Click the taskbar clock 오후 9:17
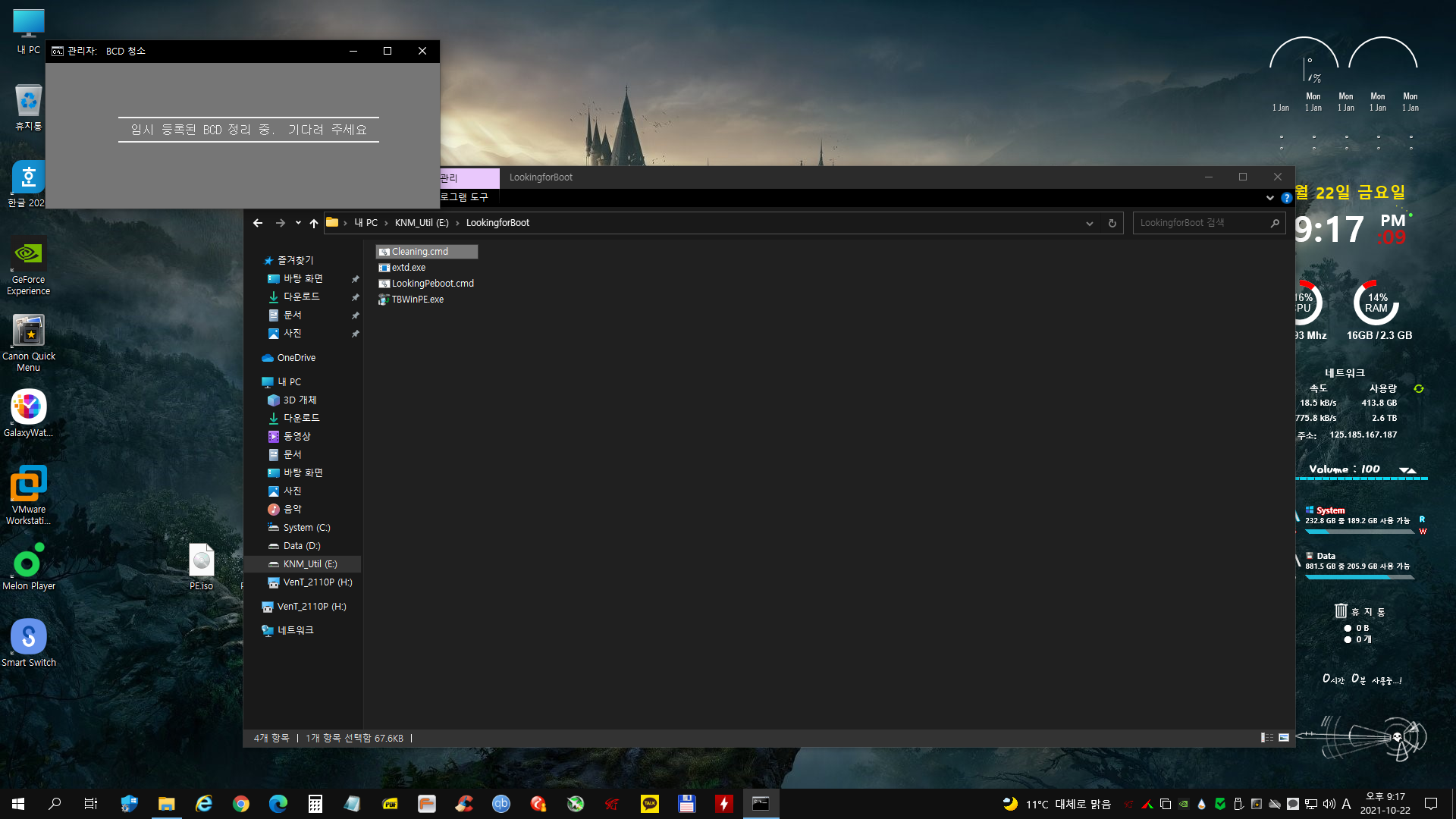This screenshot has height=819, width=1456. (x=1385, y=804)
